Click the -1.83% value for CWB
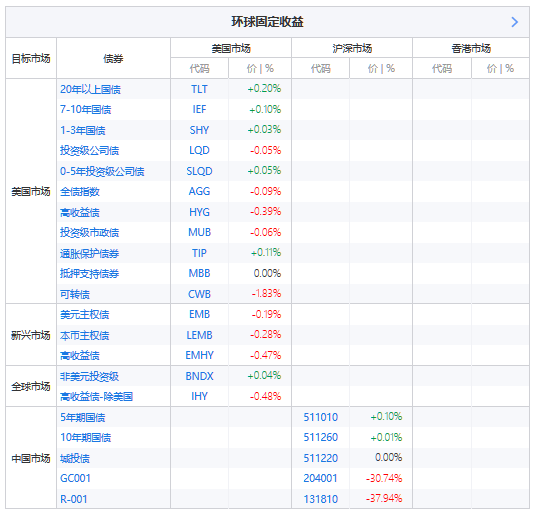The width and height of the screenshot is (535, 514). pyautogui.click(x=266, y=293)
